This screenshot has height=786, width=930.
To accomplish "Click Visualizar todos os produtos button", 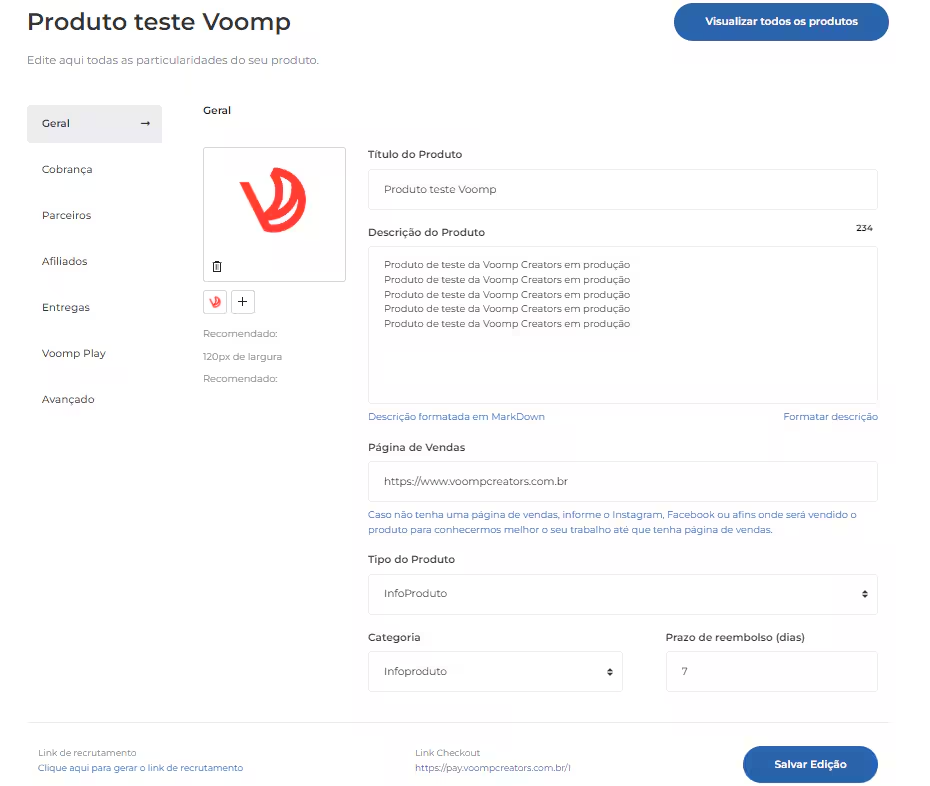I will click(x=781, y=21).
